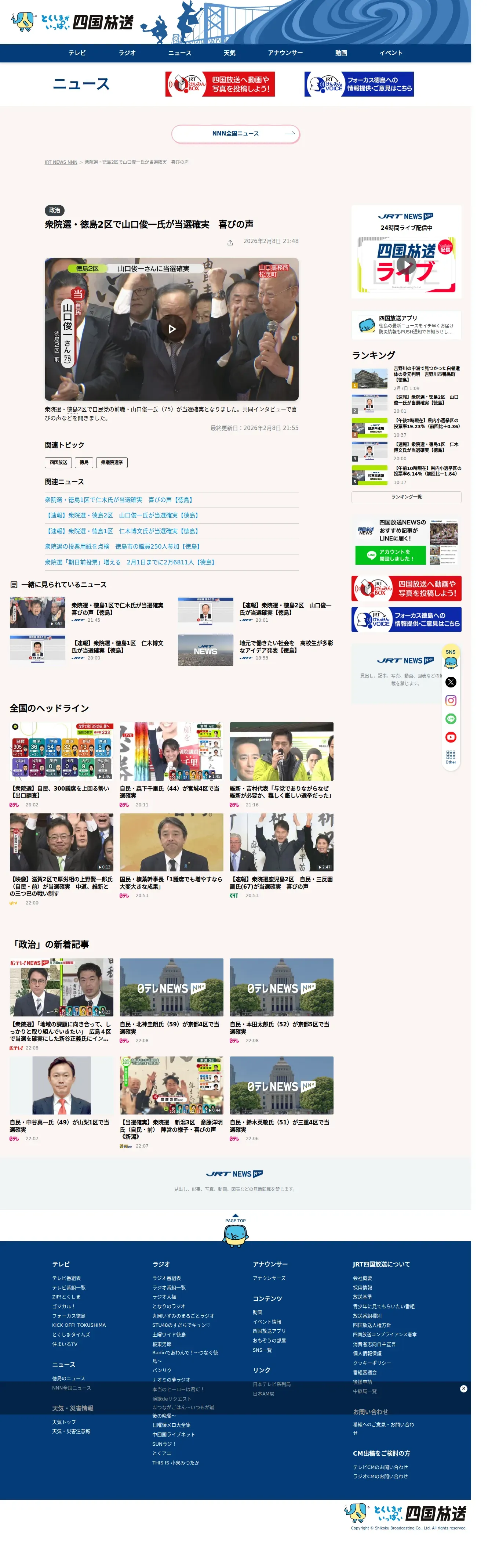Viewport: 499px width, 1568px height.
Task: Select the 徳島 topic tag
Action: 84,463
